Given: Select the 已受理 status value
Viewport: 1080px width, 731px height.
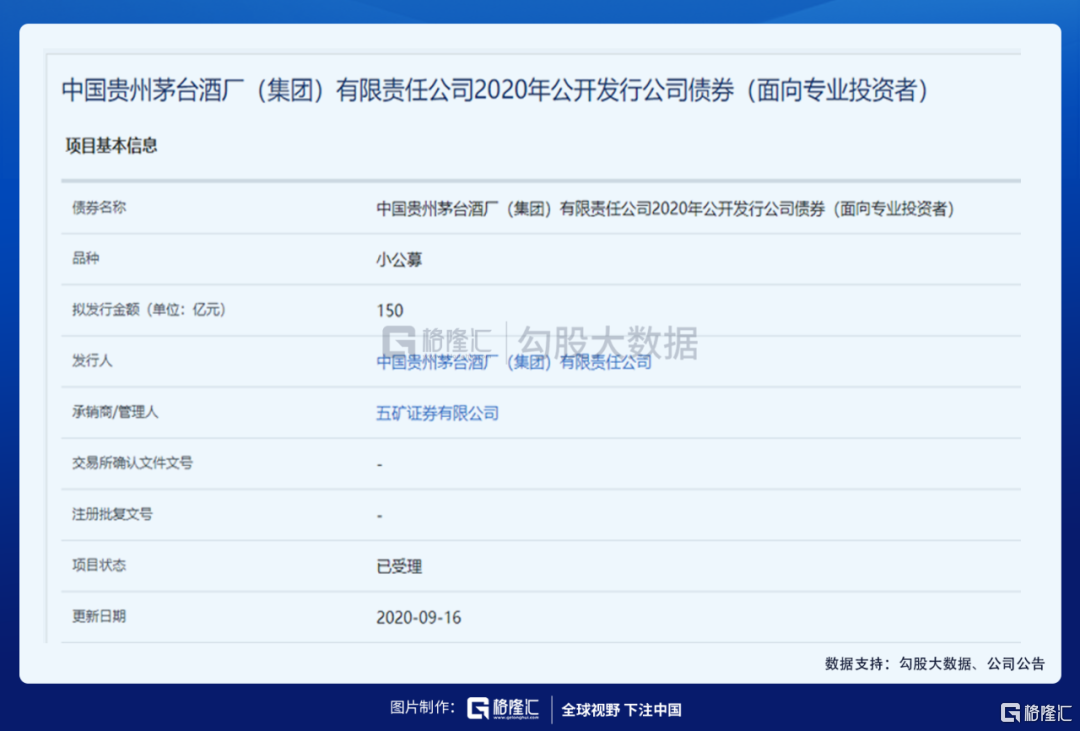Looking at the screenshot, I should [399, 566].
